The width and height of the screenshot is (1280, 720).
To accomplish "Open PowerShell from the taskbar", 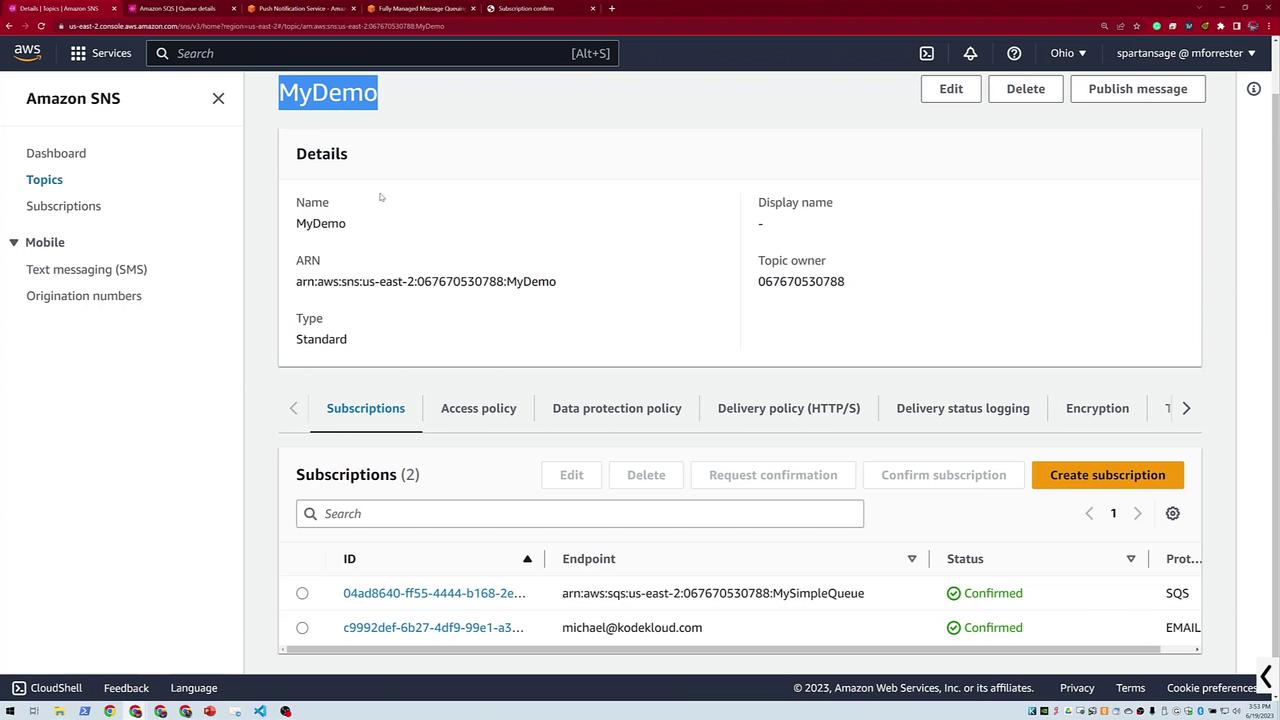I will pos(84,711).
